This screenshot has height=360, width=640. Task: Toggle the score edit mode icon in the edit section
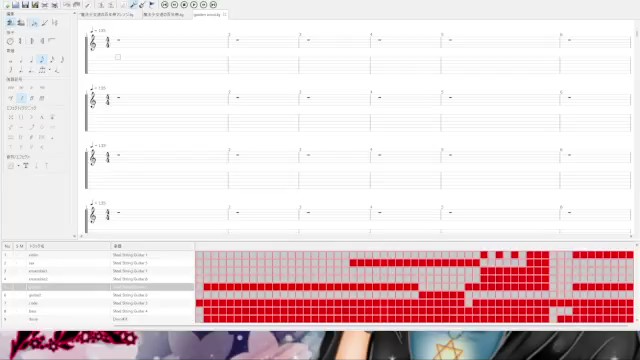11,23
